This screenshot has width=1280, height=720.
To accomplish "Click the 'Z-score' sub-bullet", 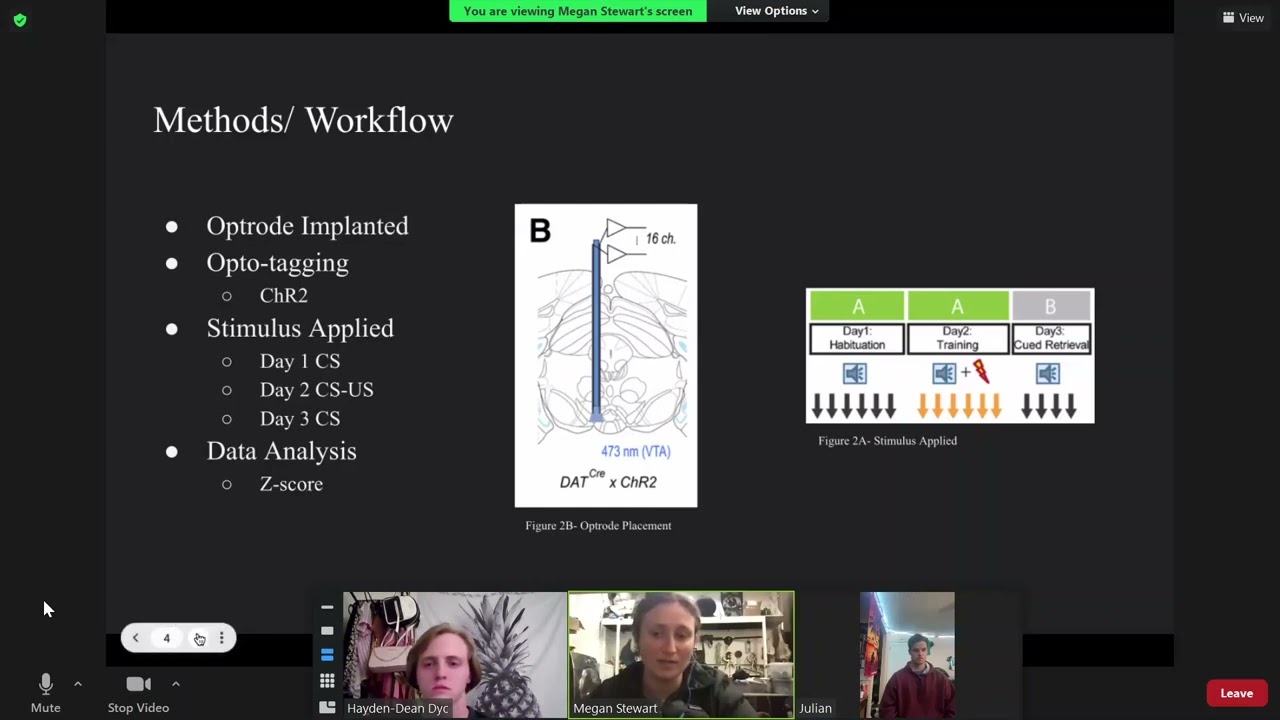I will 291,484.
